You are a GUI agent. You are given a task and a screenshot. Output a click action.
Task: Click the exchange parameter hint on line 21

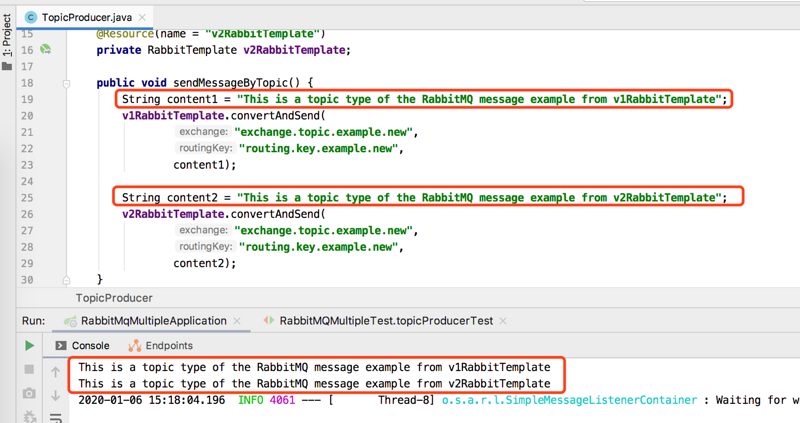(203, 132)
